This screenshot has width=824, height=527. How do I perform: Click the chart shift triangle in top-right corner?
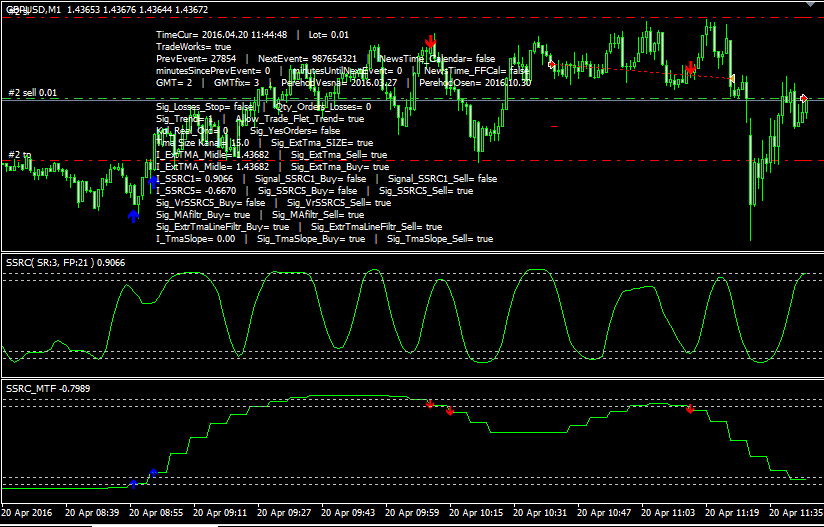coord(812,3)
